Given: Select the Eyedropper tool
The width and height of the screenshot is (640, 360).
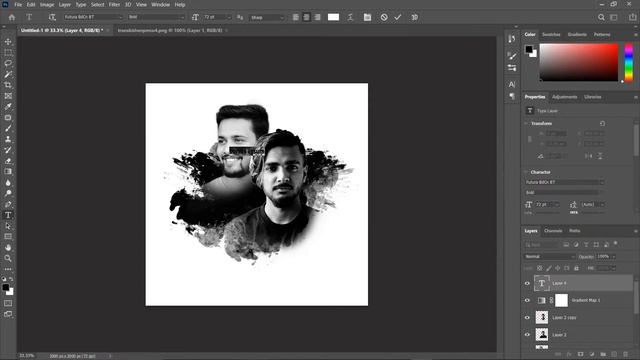Looking at the screenshot, I should [x=8, y=107].
